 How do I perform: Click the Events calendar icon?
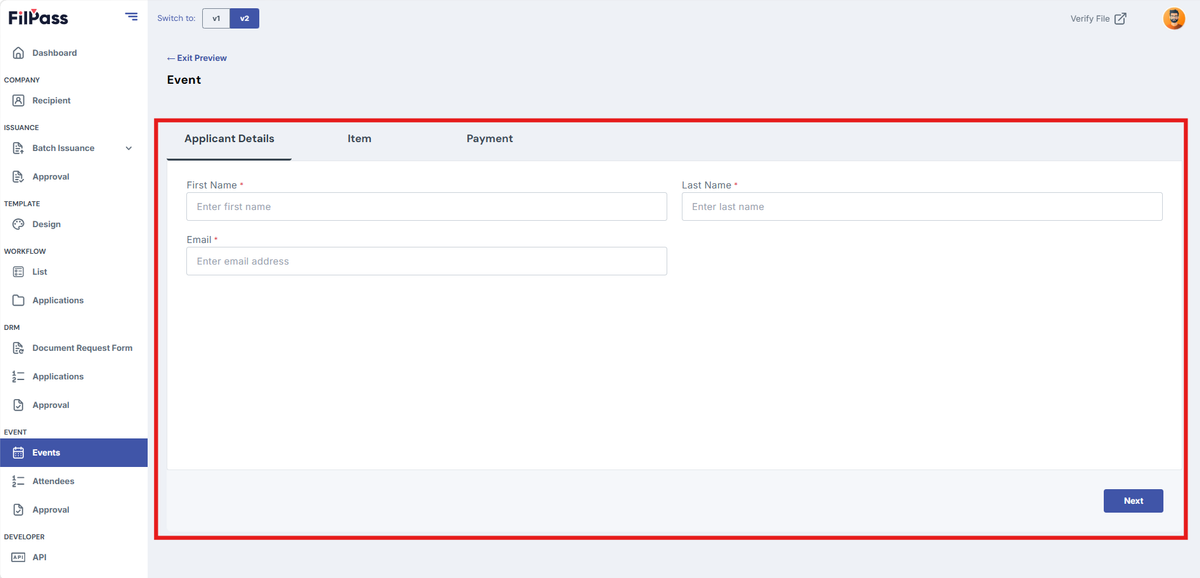click(x=18, y=453)
